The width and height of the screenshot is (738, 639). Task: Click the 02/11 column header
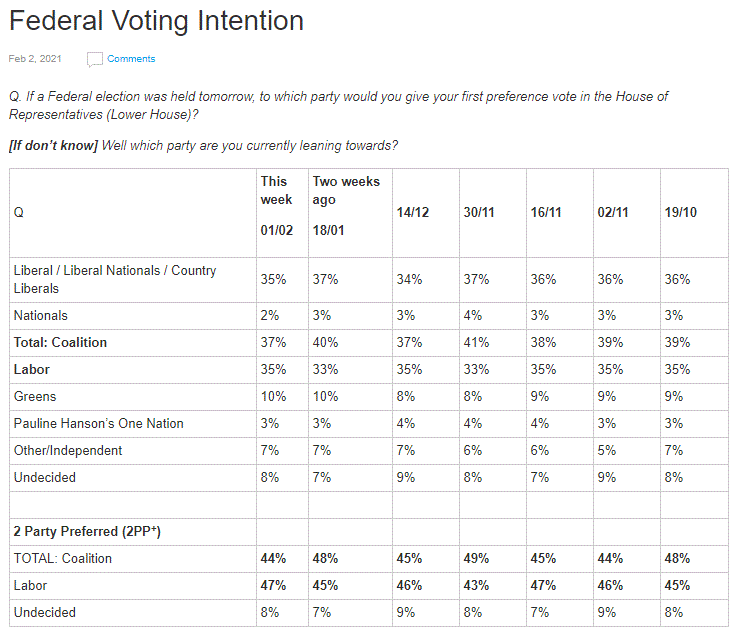click(612, 213)
